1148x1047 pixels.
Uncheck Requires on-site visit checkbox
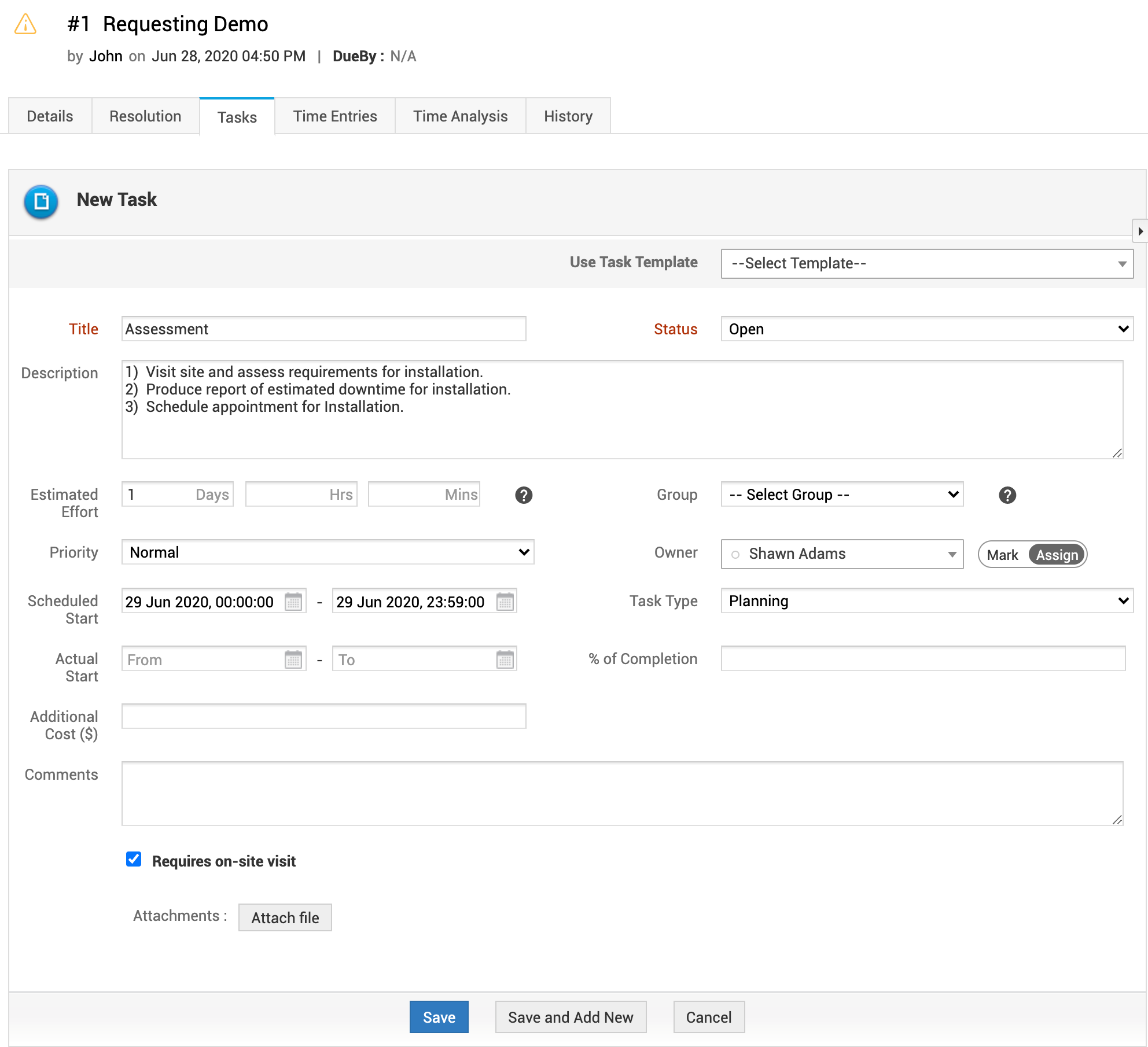click(x=134, y=859)
